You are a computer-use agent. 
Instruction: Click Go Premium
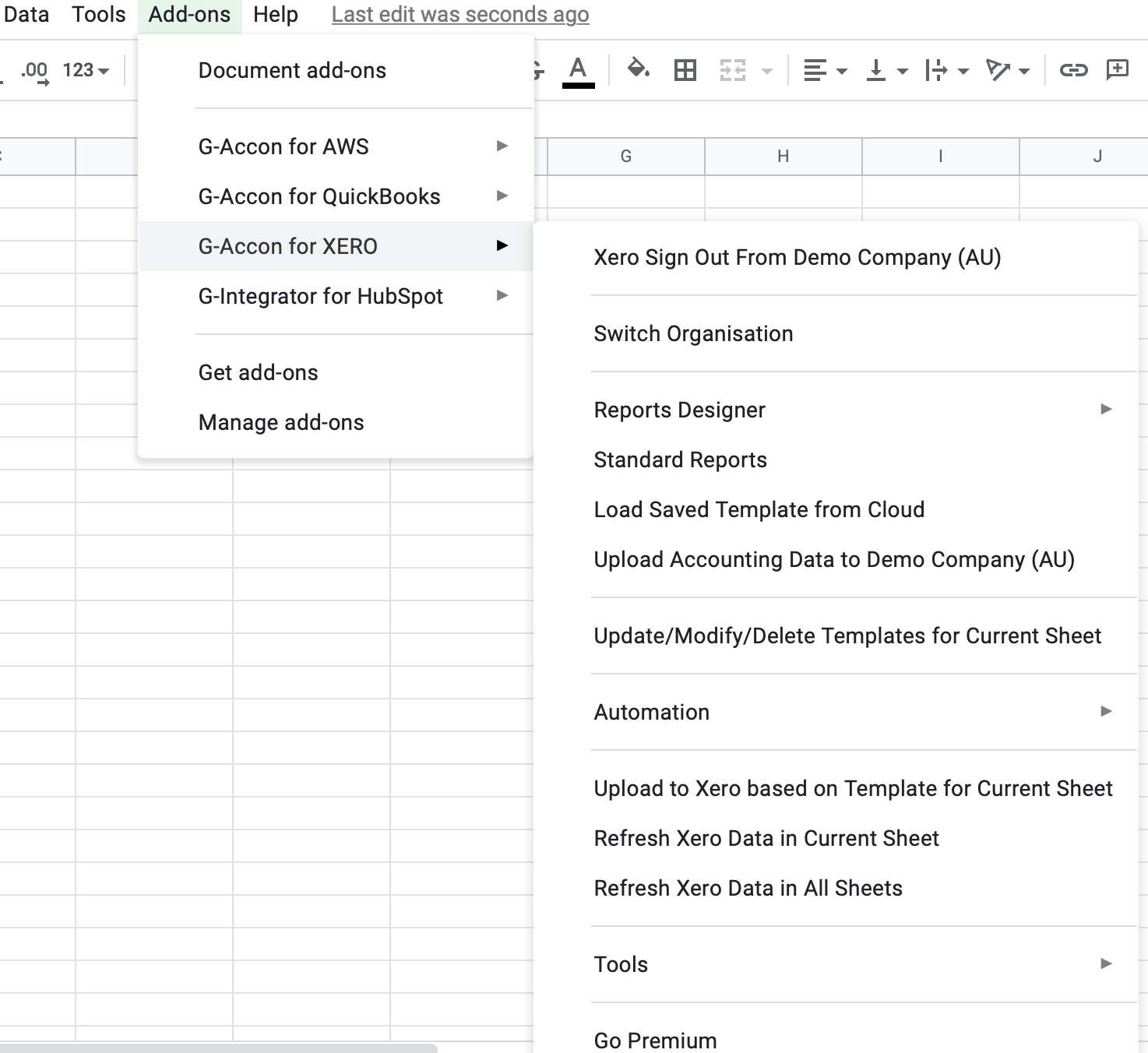pos(836,1040)
